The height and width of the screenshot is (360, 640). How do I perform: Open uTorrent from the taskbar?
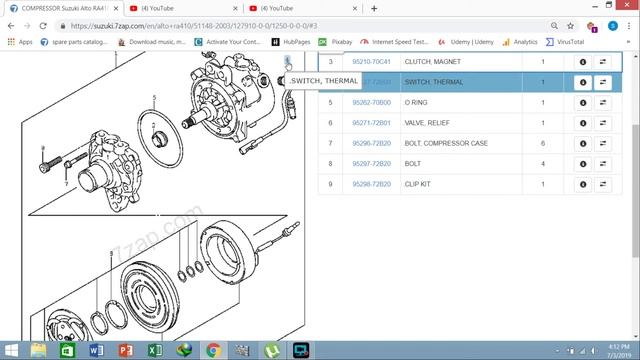click(x=272, y=350)
